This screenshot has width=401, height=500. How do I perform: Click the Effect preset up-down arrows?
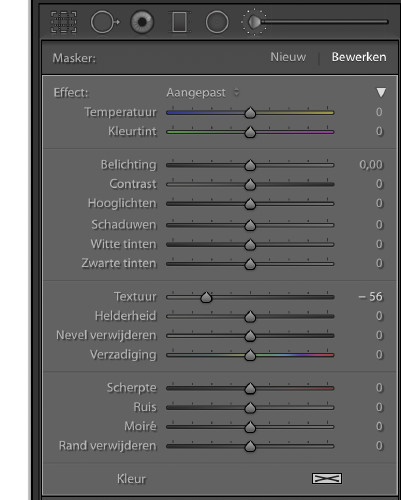pyautogui.click(x=236, y=92)
